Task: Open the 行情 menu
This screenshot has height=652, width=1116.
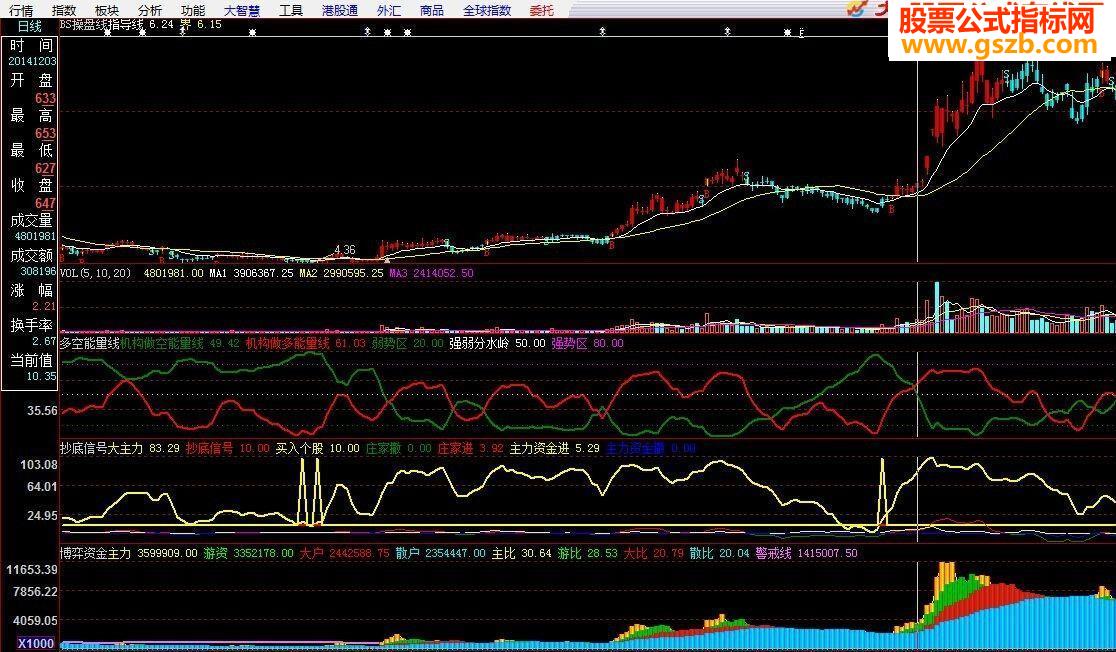Action: coord(21,10)
